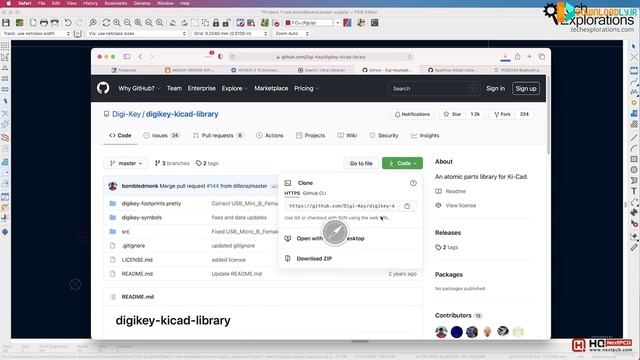Open the Why GitHub? menu
The image size is (640, 360).
139,88
